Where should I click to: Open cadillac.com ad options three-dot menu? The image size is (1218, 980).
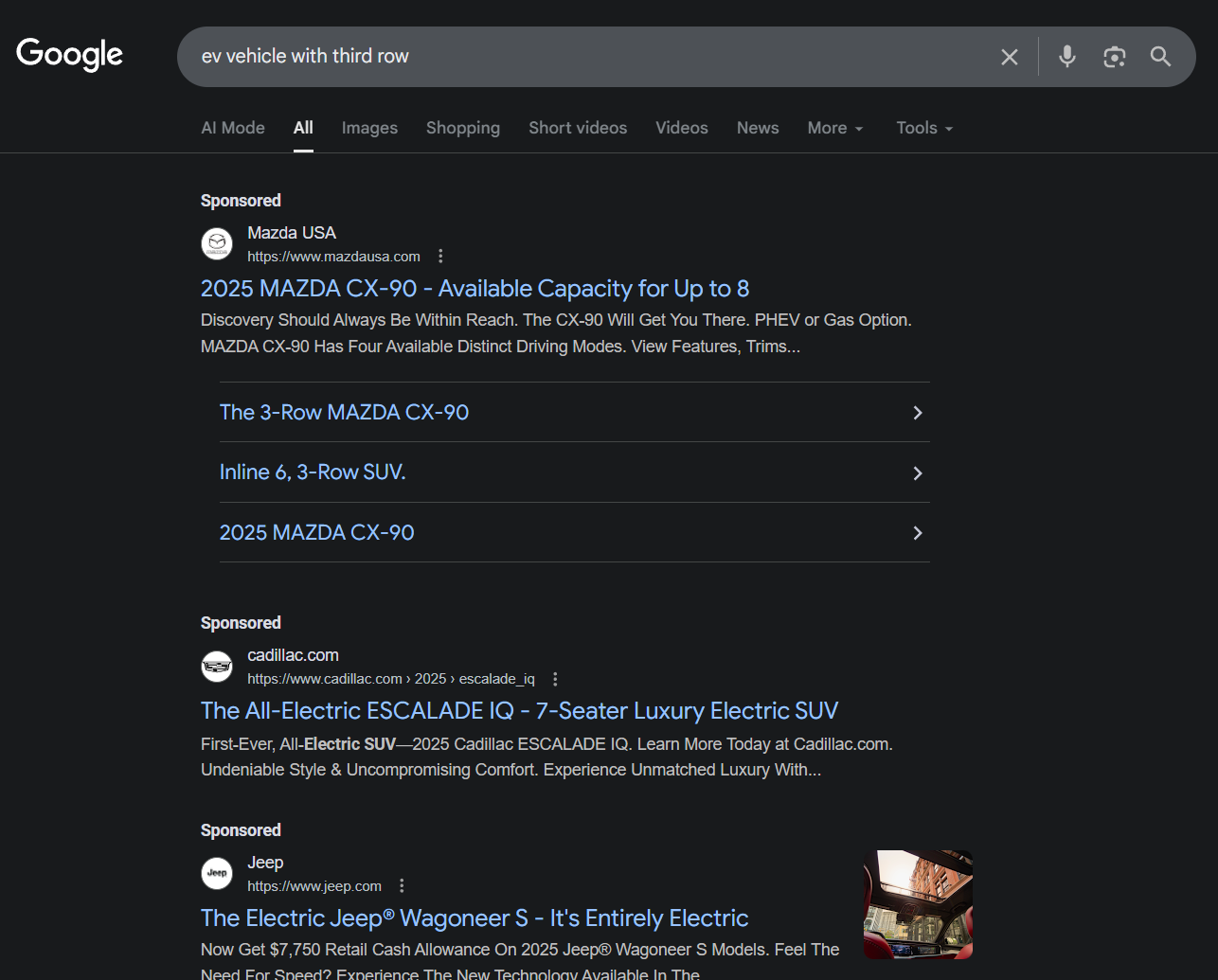click(x=555, y=679)
